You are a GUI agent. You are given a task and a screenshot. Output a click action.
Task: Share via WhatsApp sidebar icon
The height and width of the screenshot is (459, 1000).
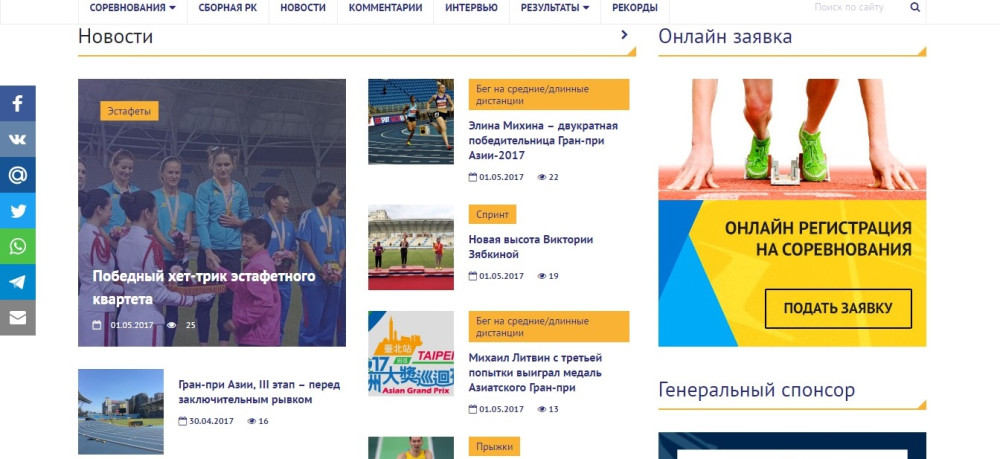point(17,247)
